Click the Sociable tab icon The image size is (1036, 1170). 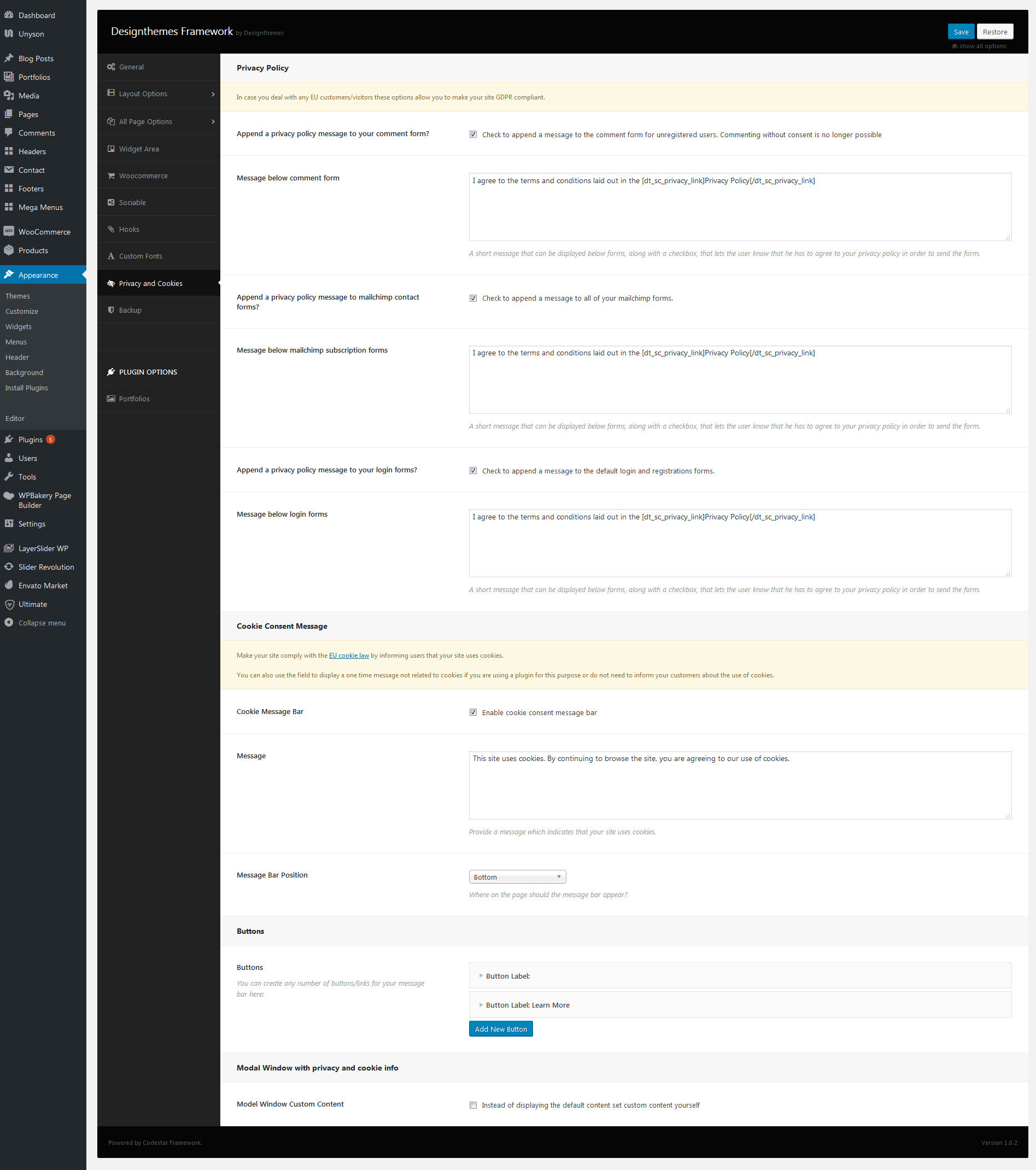click(x=110, y=202)
